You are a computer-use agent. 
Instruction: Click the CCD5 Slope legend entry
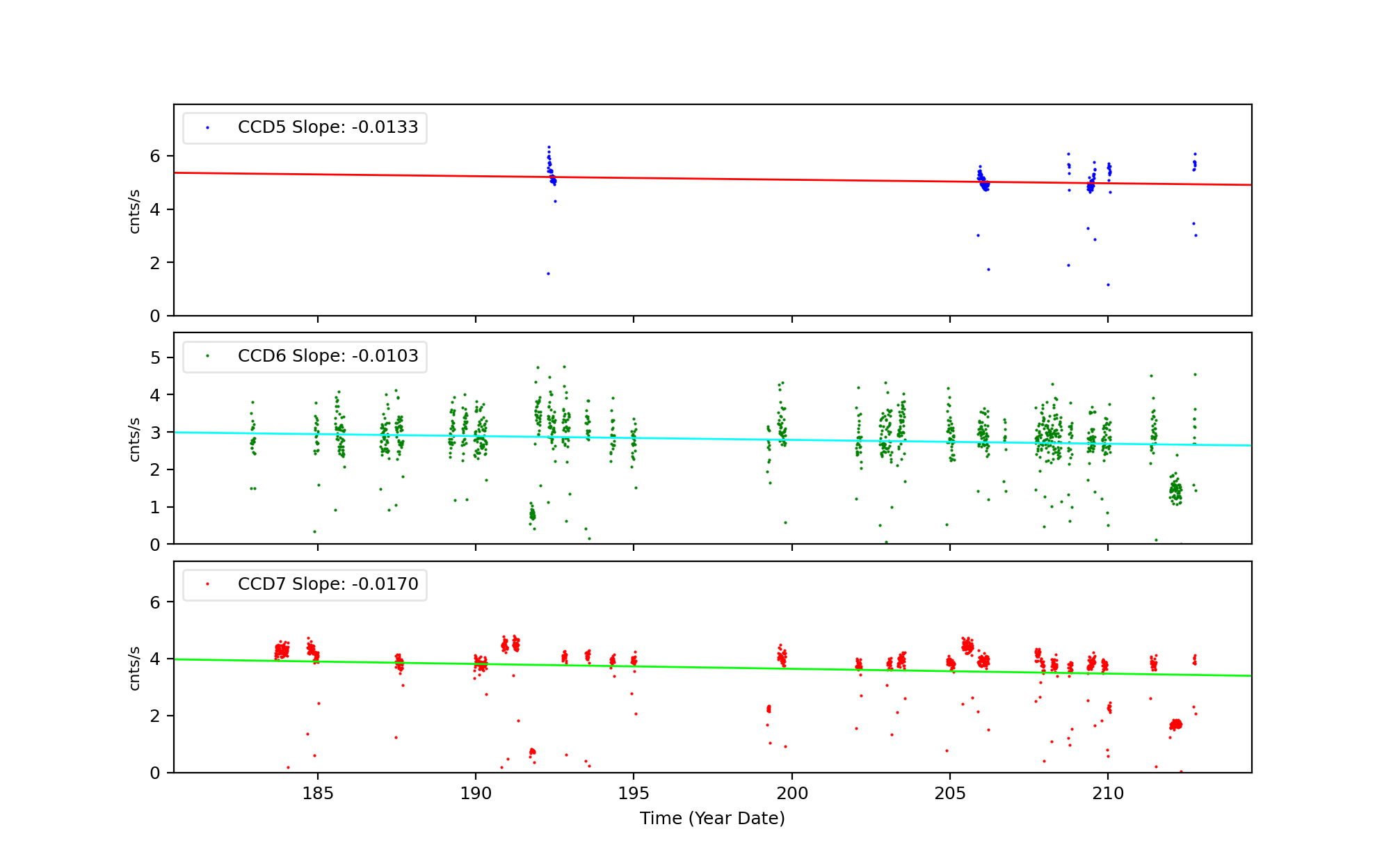328,127
